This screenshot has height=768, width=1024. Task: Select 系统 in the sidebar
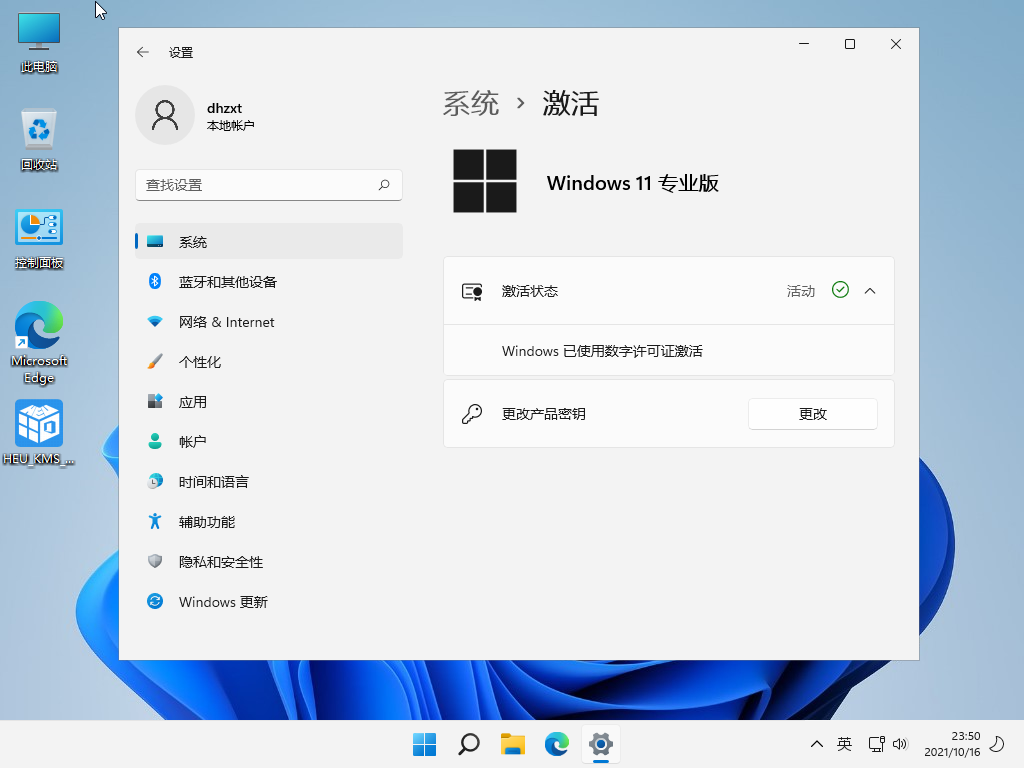tap(268, 242)
